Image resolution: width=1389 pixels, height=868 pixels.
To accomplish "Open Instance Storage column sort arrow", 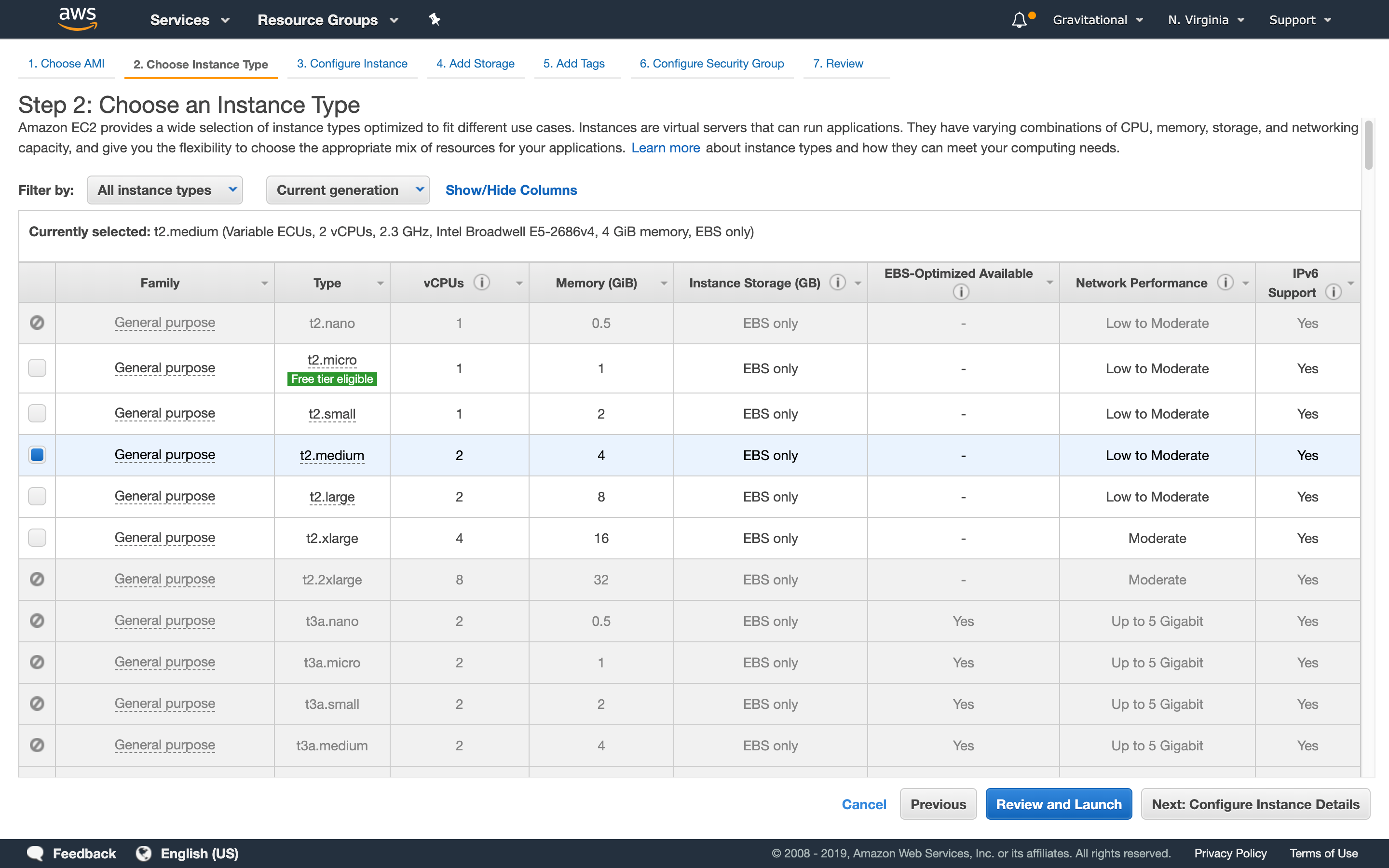I will [858, 283].
